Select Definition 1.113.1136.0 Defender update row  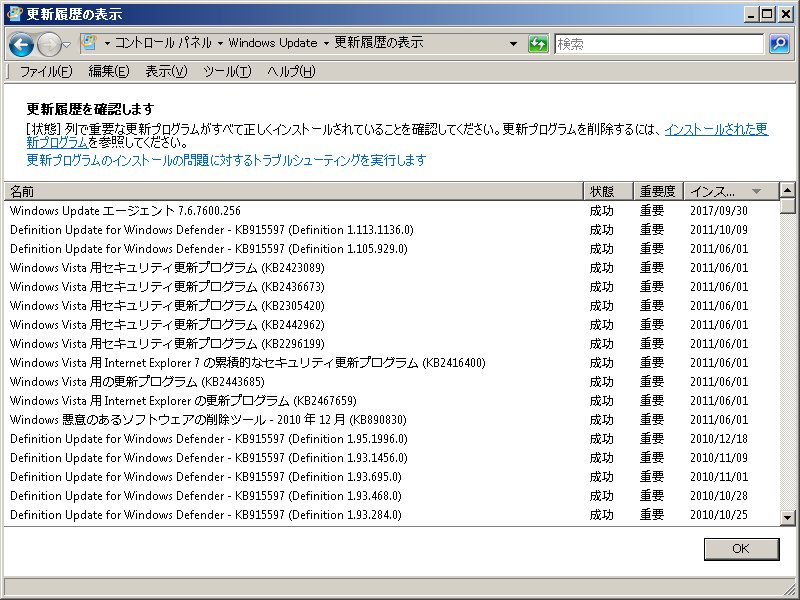click(x=391, y=230)
